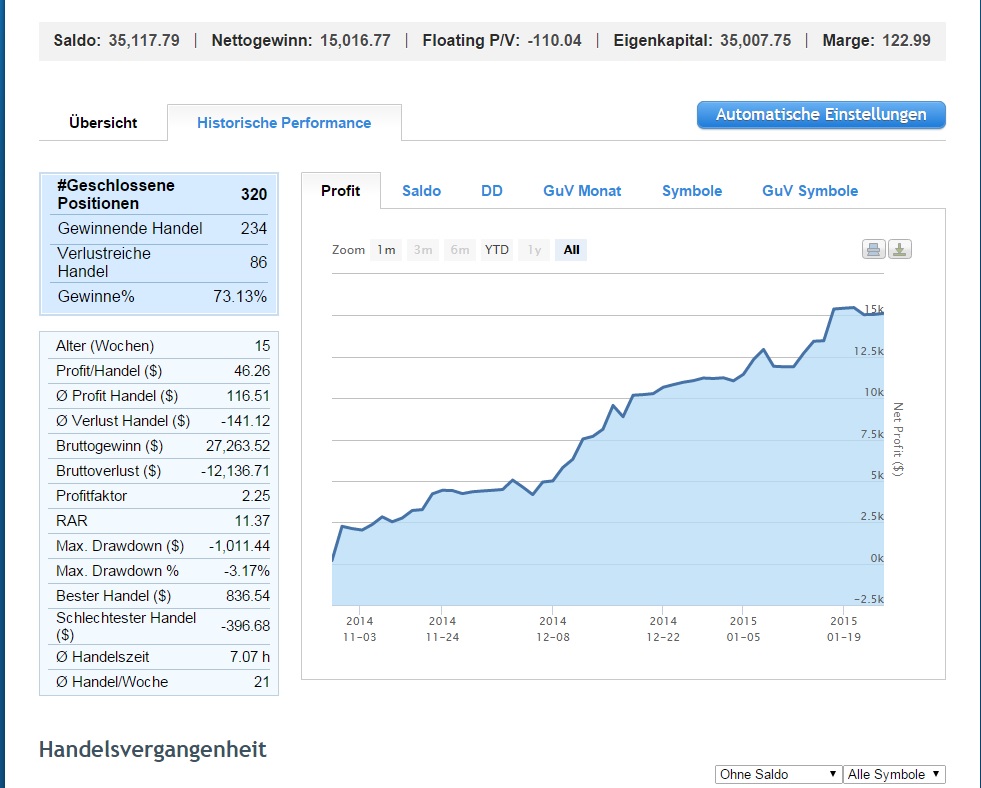The height and width of the screenshot is (788, 981).
Task: Set chart zoom to 1m
Action: (386, 250)
